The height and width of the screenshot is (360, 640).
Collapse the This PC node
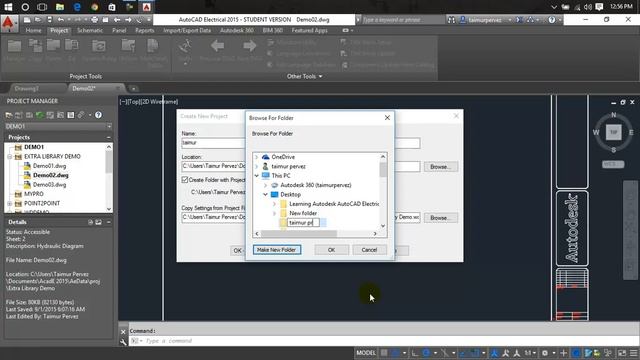257,176
